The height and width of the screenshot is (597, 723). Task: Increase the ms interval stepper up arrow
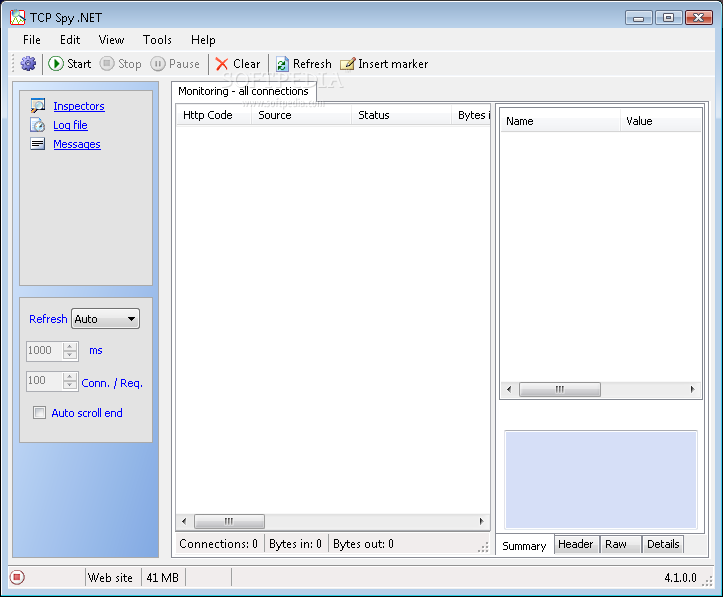click(70, 346)
